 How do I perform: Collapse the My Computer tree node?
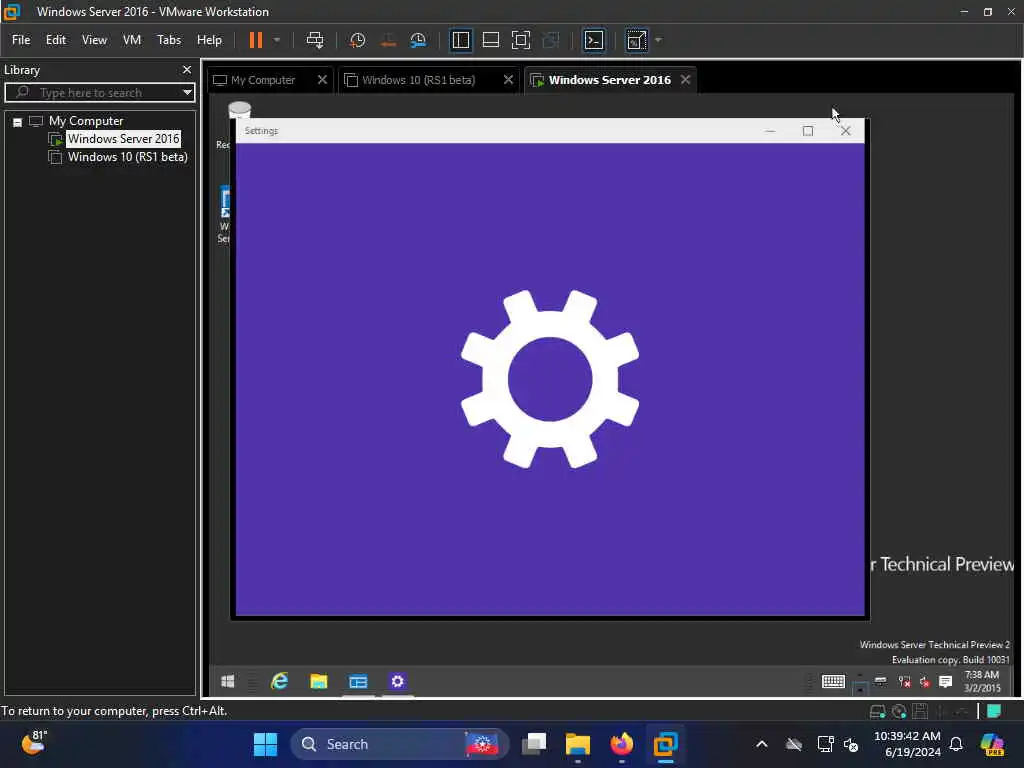click(x=18, y=122)
